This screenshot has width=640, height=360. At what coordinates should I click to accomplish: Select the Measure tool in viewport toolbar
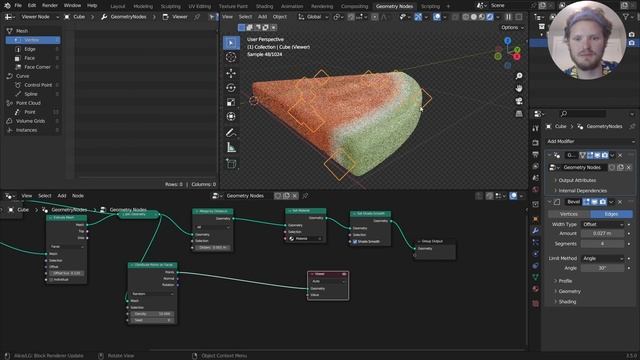[x=231, y=147]
